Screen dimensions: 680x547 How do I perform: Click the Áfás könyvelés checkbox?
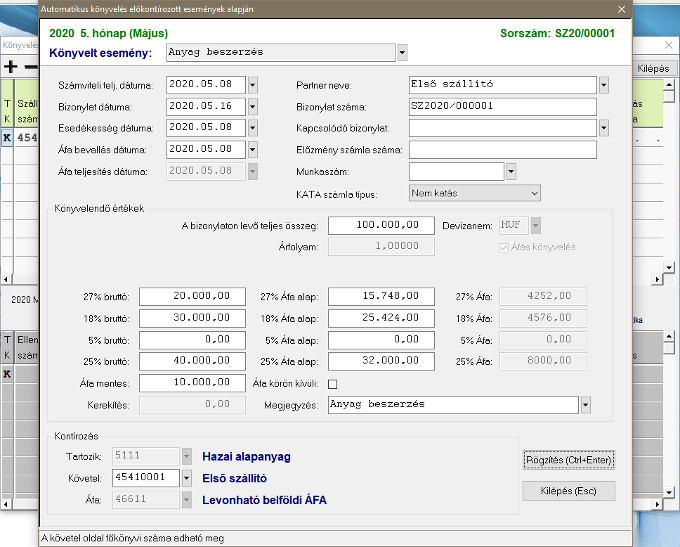[503, 246]
